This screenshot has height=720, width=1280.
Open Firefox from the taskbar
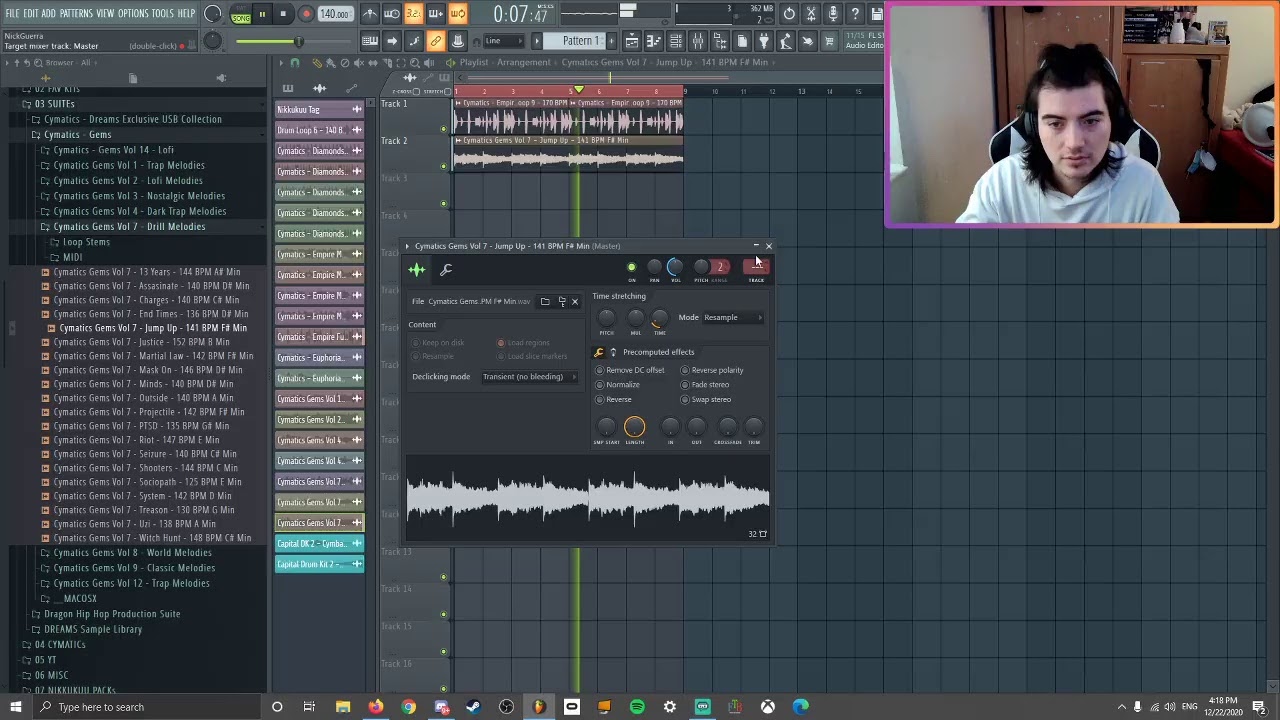click(x=375, y=707)
